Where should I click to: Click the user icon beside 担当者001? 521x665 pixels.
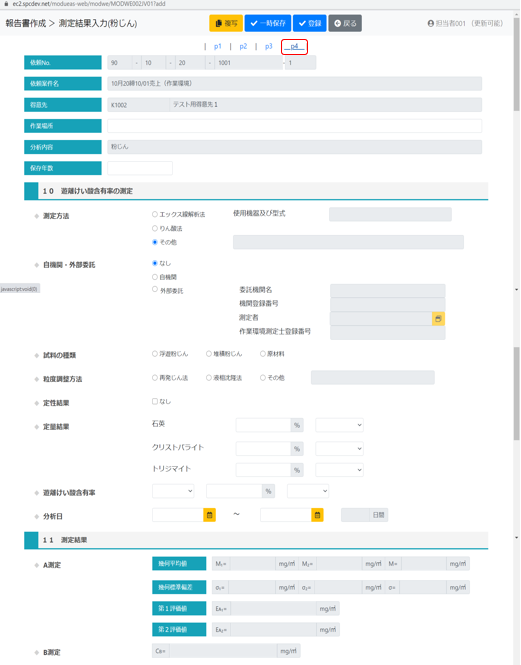point(431,23)
